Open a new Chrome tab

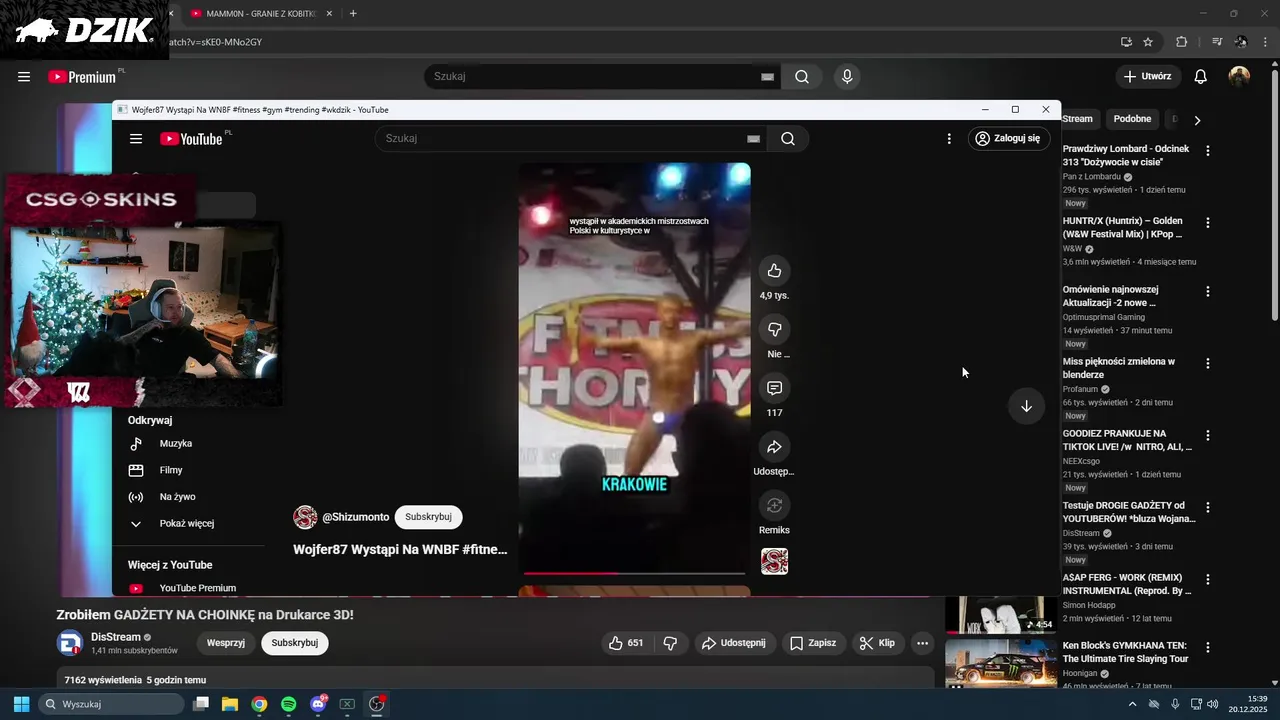click(x=353, y=14)
